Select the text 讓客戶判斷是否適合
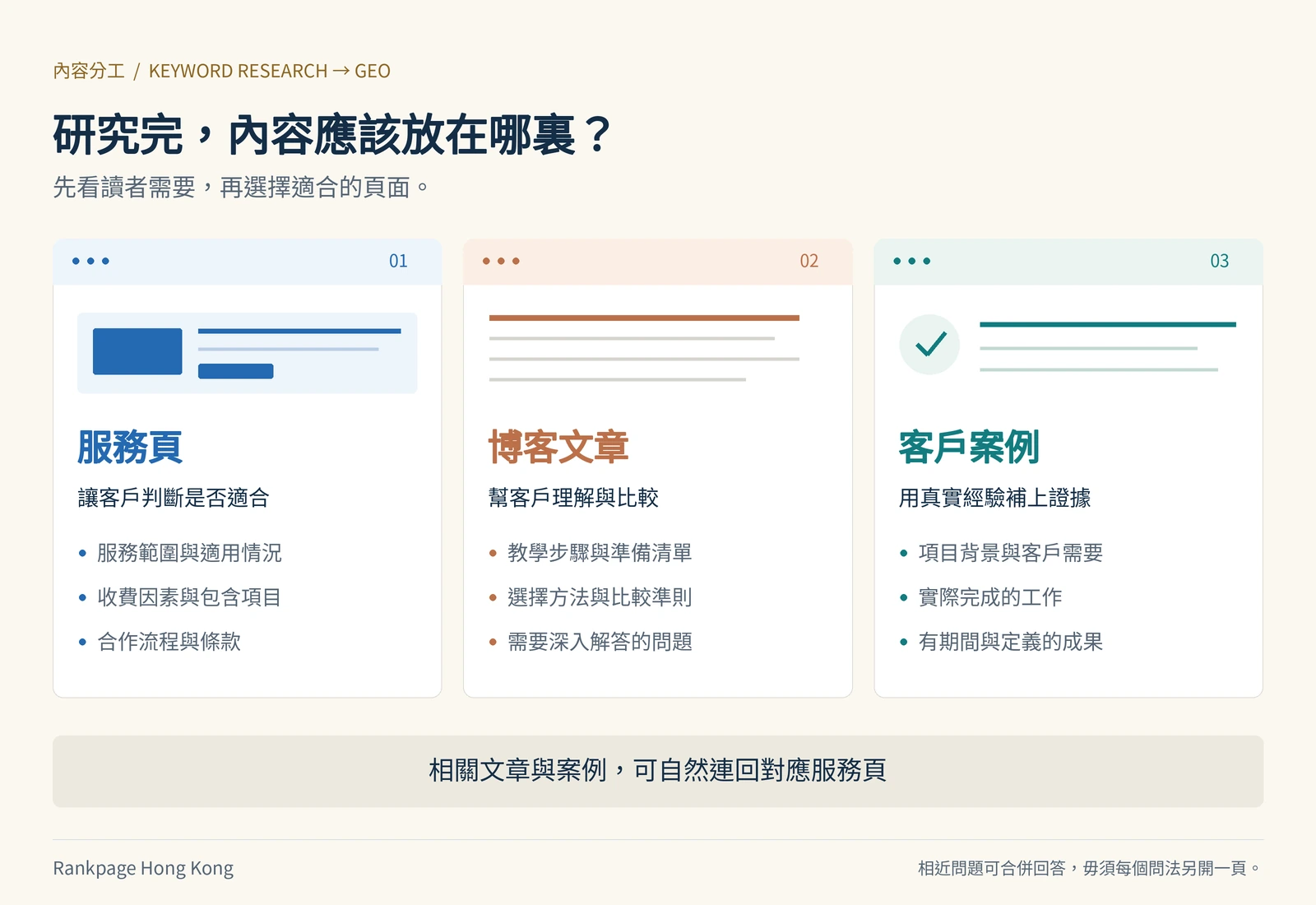Screen dimensions: 1316x905 point(174,498)
